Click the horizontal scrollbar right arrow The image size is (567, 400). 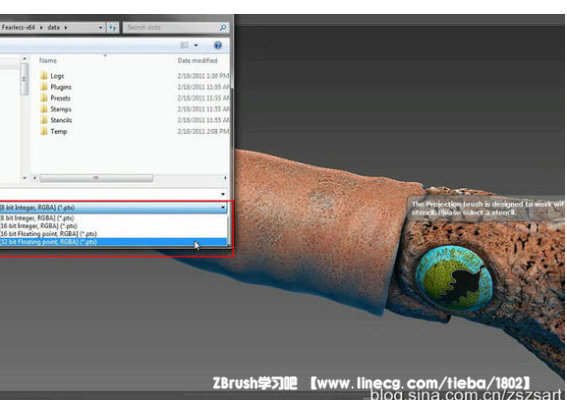(x=225, y=178)
